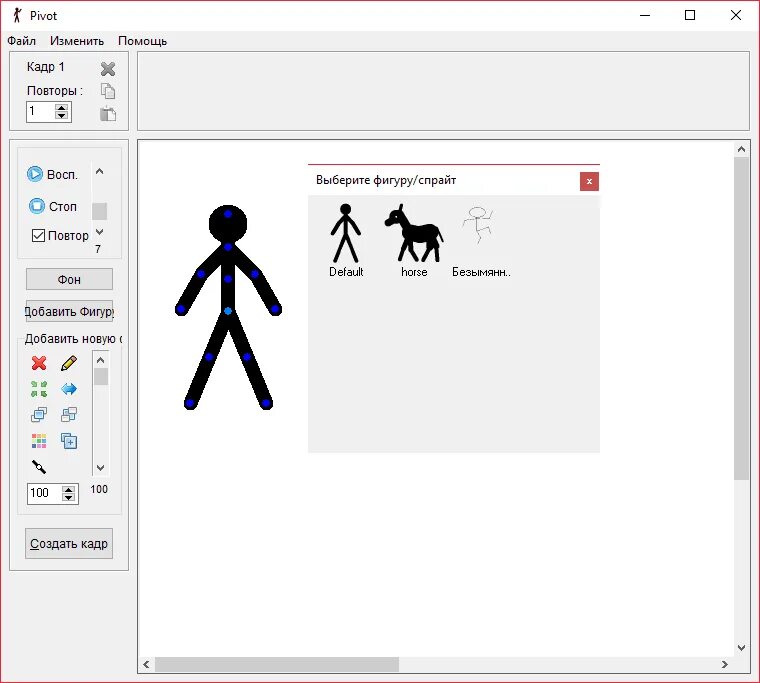The height and width of the screenshot is (683, 760).
Task: Click the green center figure arrows icon
Action: tap(39, 389)
